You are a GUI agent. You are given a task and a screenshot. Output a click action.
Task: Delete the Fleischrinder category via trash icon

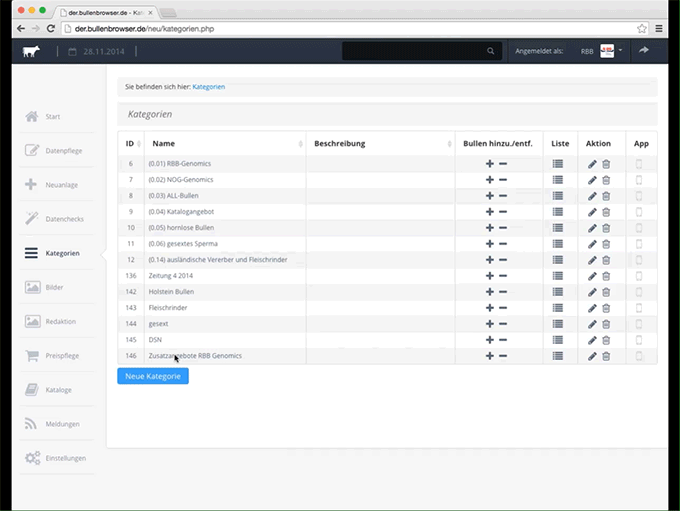click(606, 308)
